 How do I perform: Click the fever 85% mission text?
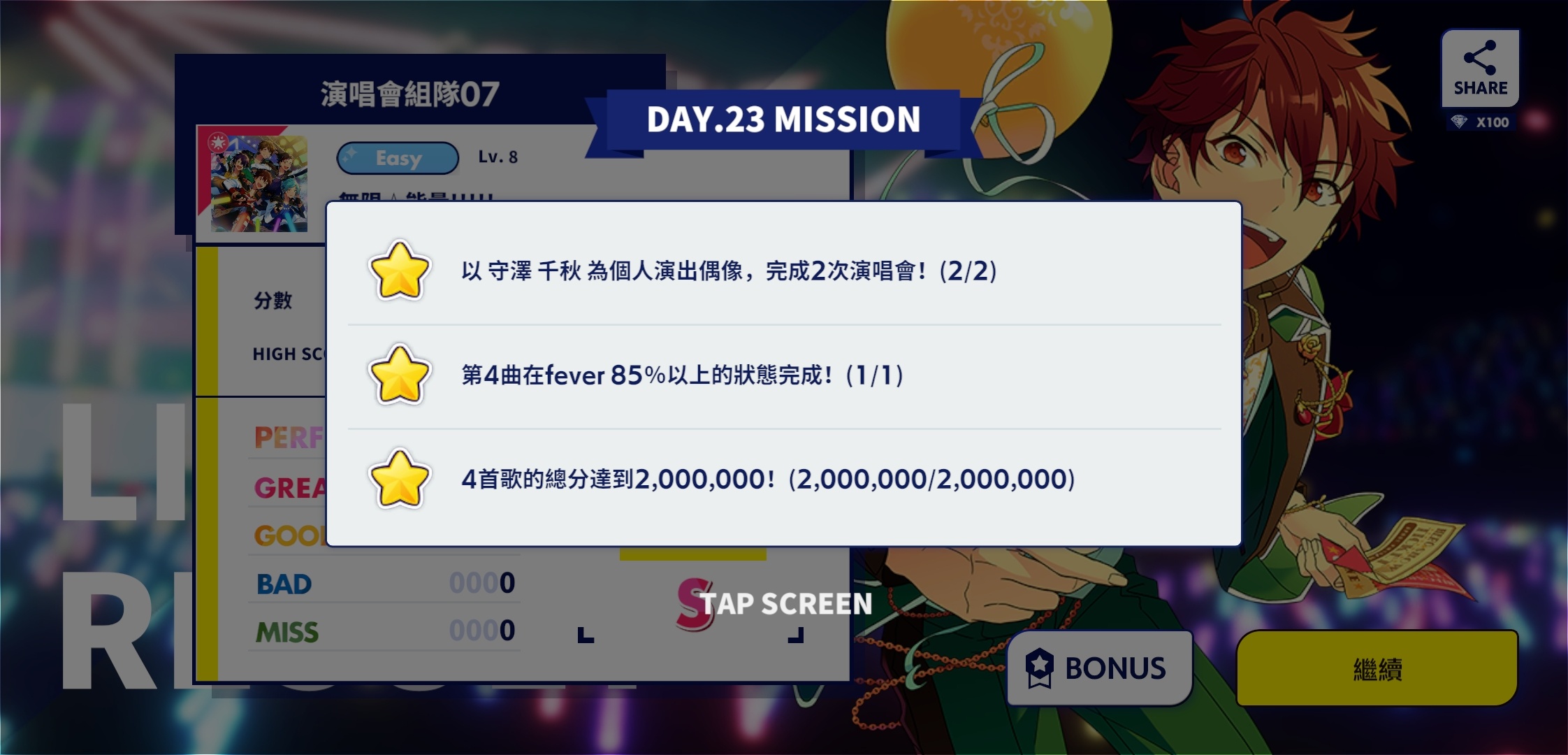click(683, 375)
